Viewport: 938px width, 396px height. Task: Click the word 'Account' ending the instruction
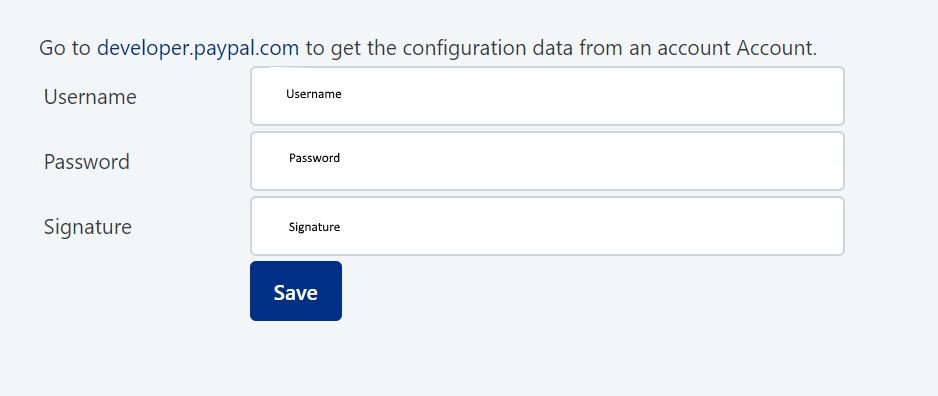point(776,48)
